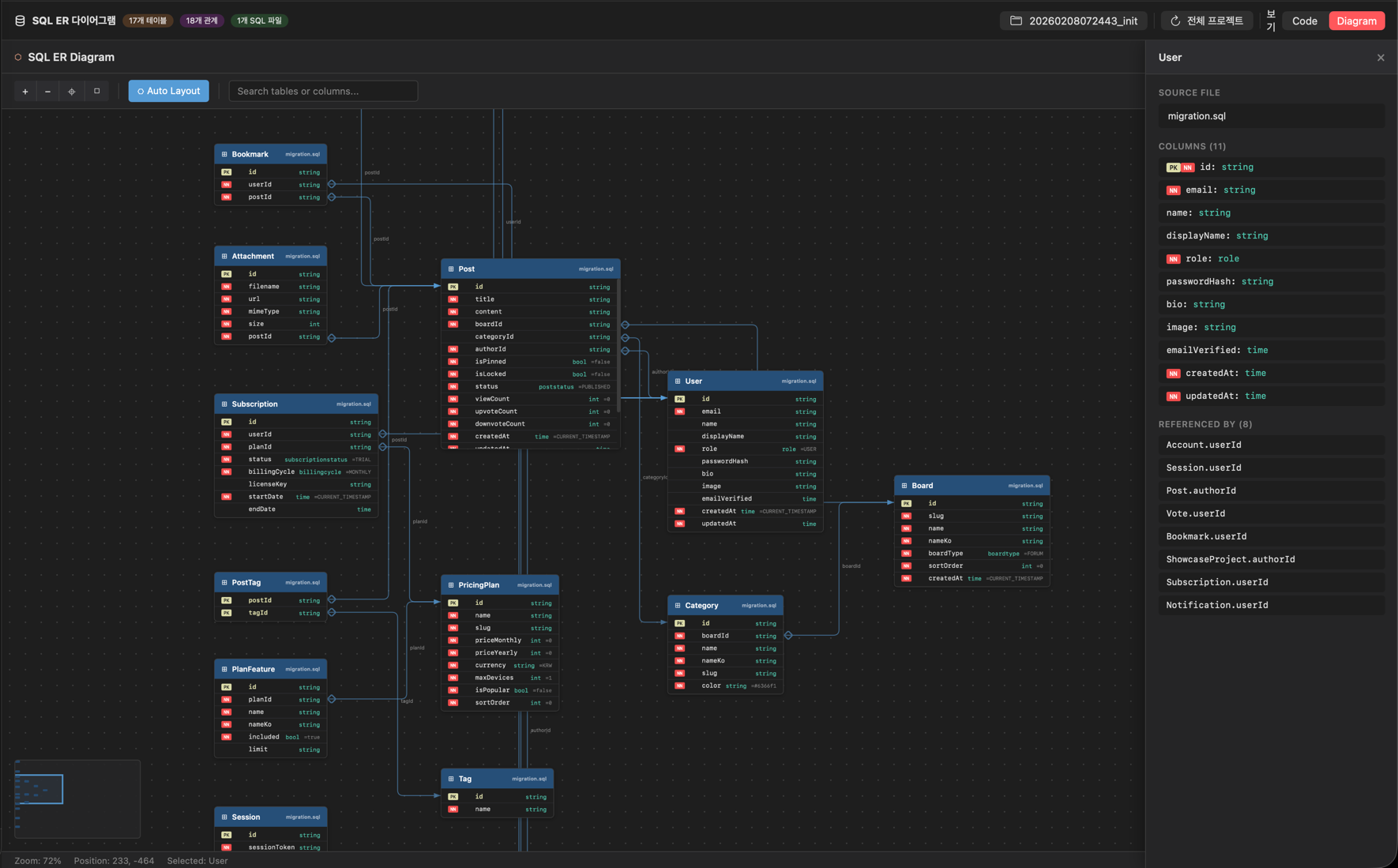Image resolution: width=1398 pixels, height=868 pixels.
Task: Open the 20260208072443_init folder selector
Action: click(x=1074, y=21)
